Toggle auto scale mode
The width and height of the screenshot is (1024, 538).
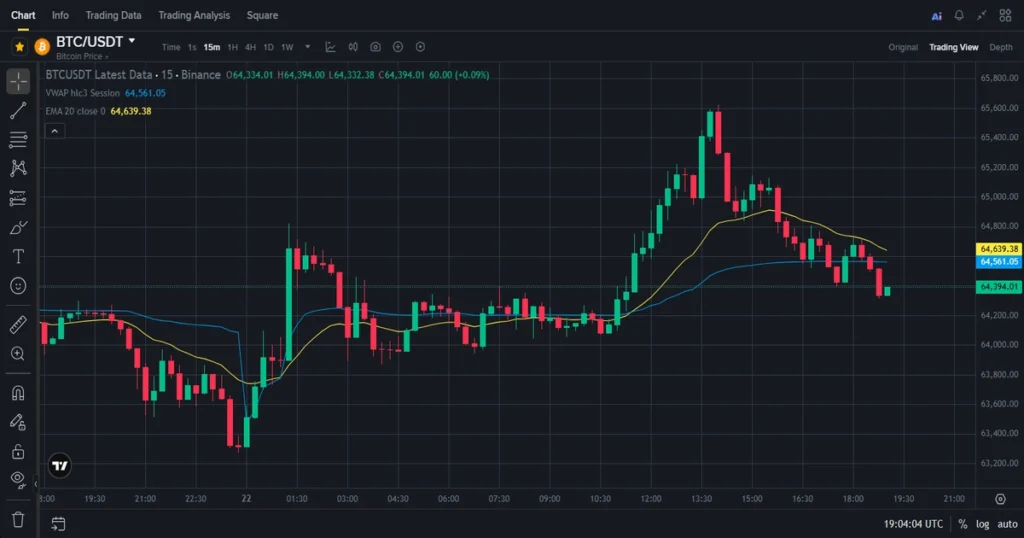tap(1007, 524)
